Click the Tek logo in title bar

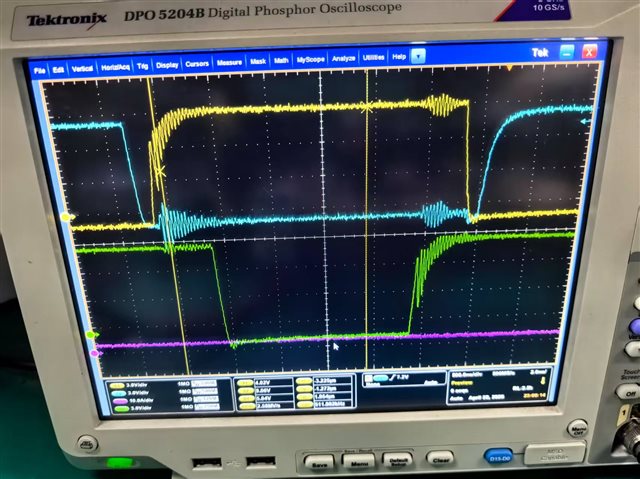pyautogui.click(x=540, y=53)
